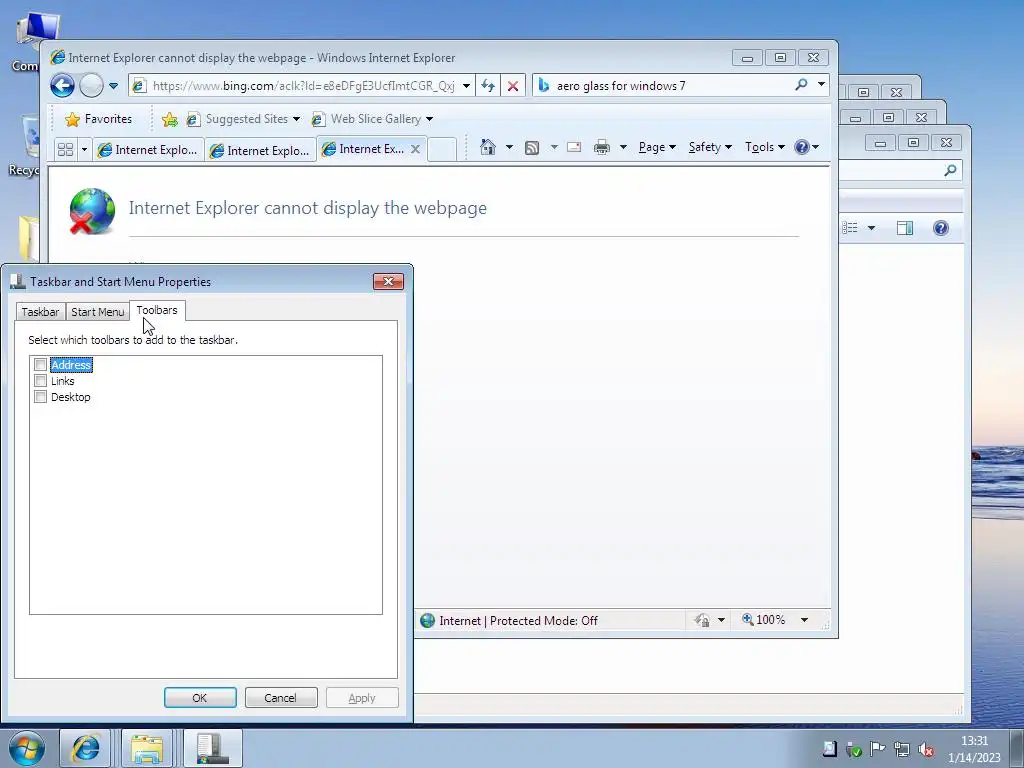Click the magnifier Search icon in IE
Screen dimensions: 1024x768
point(801,85)
